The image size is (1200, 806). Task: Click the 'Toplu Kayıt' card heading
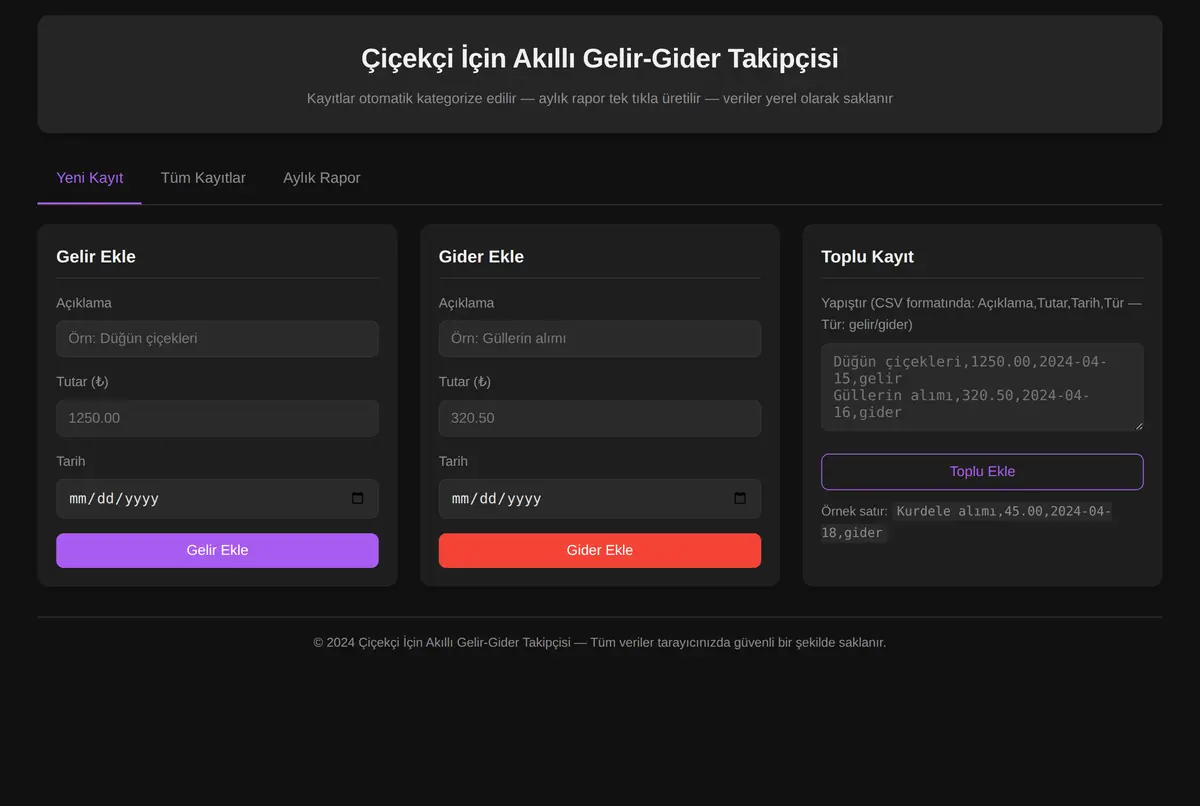pos(867,257)
